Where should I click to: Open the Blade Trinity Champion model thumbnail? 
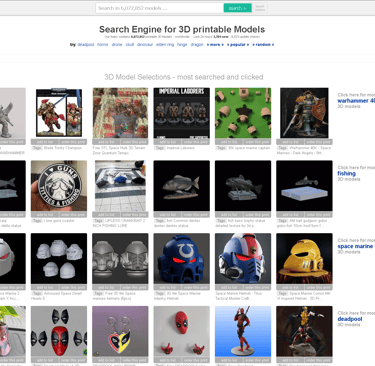tap(59, 113)
